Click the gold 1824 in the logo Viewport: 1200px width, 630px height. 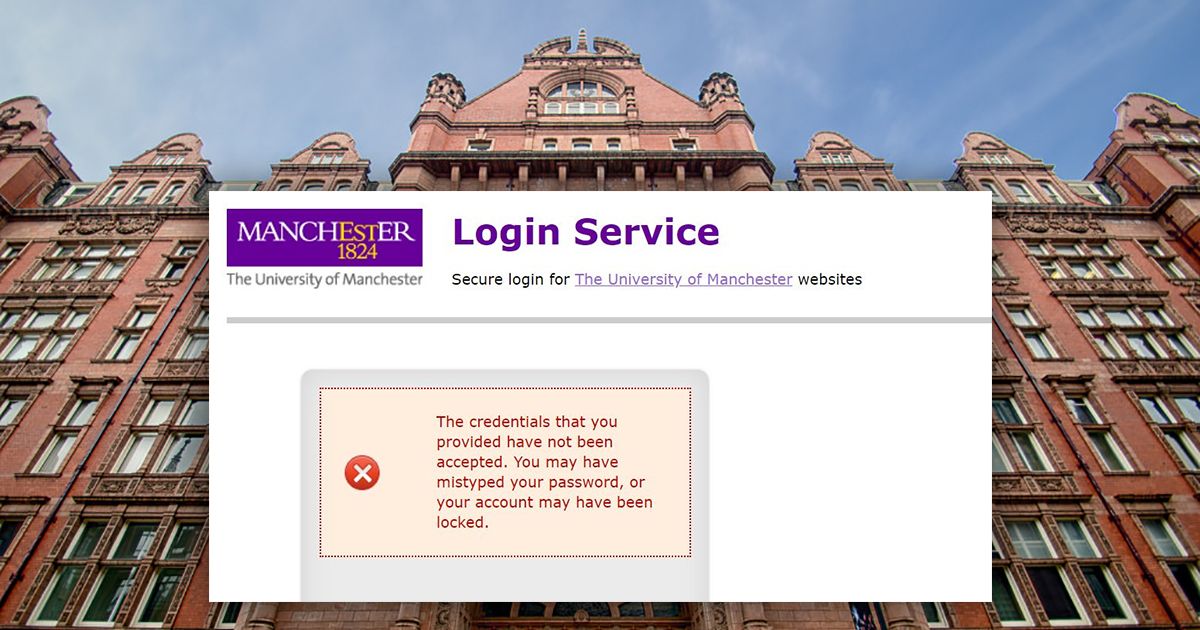pos(357,251)
